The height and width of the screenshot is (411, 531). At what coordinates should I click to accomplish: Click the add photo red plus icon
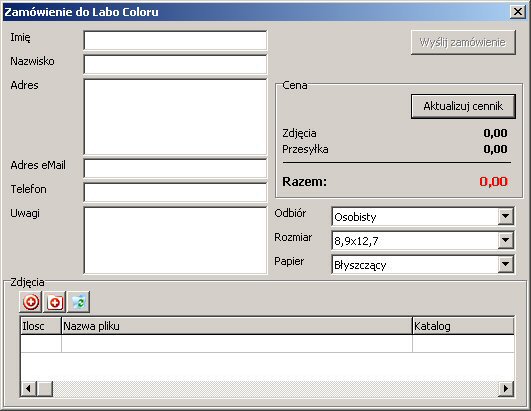31,302
